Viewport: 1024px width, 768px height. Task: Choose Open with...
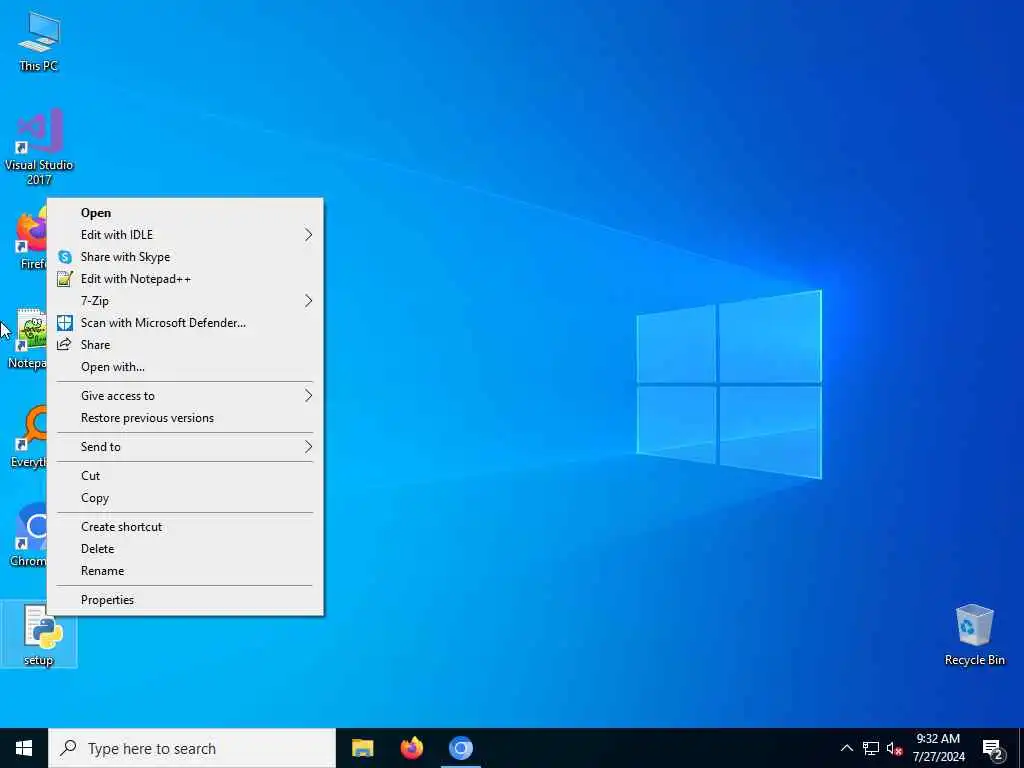coord(185,367)
